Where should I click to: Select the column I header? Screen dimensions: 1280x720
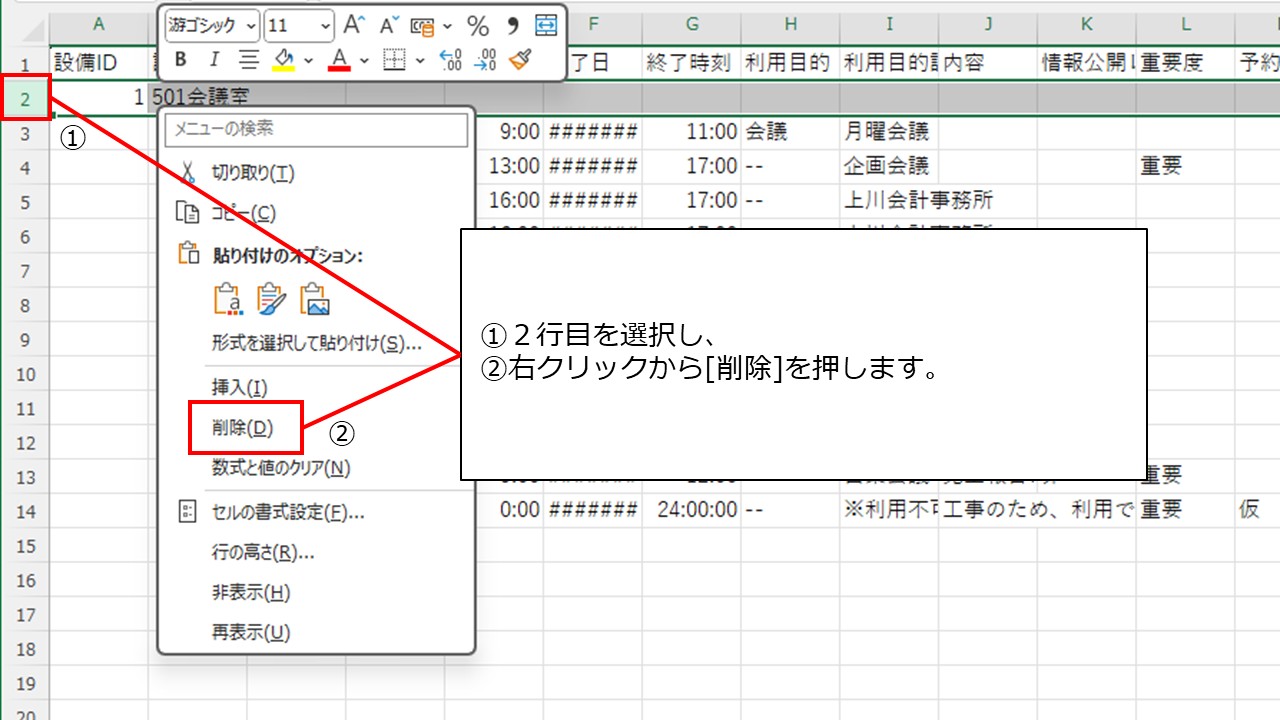point(889,23)
